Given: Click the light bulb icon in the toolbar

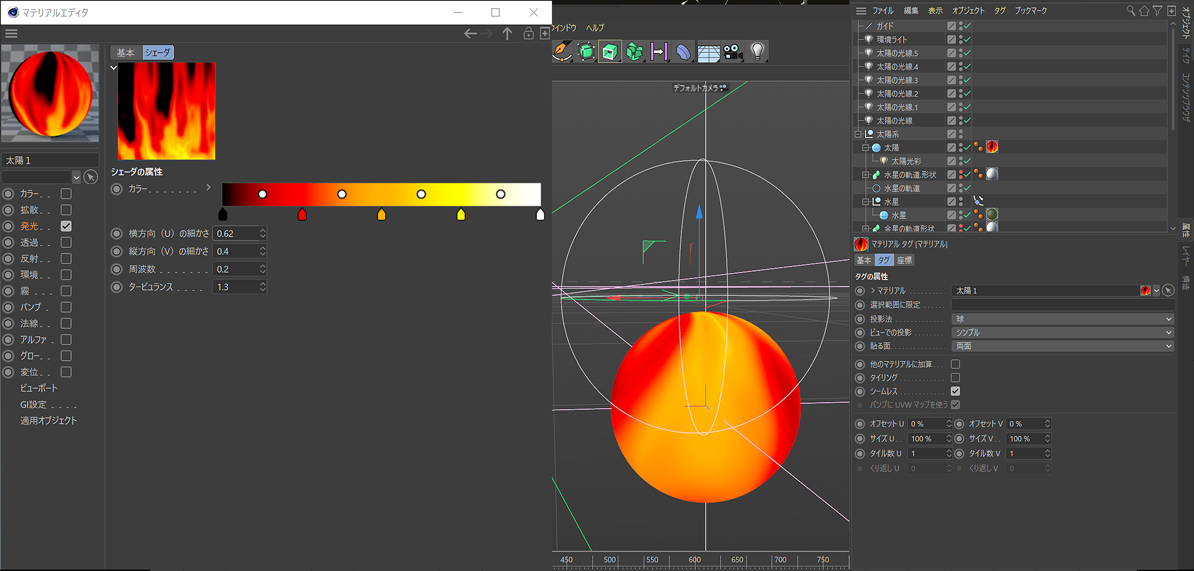Looking at the screenshot, I should (757, 51).
